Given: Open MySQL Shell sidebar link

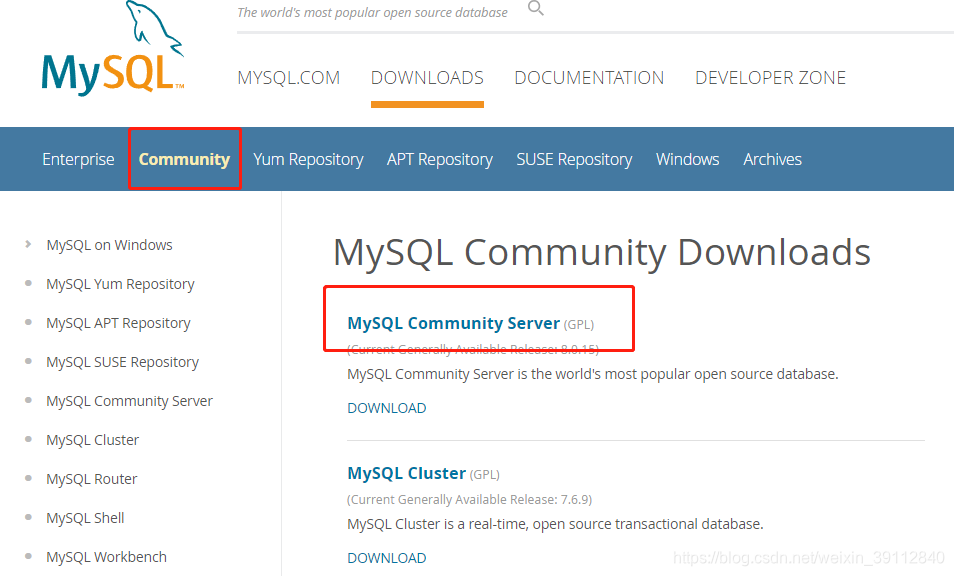Looking at the screenshot, I should (x=85, y=518).
